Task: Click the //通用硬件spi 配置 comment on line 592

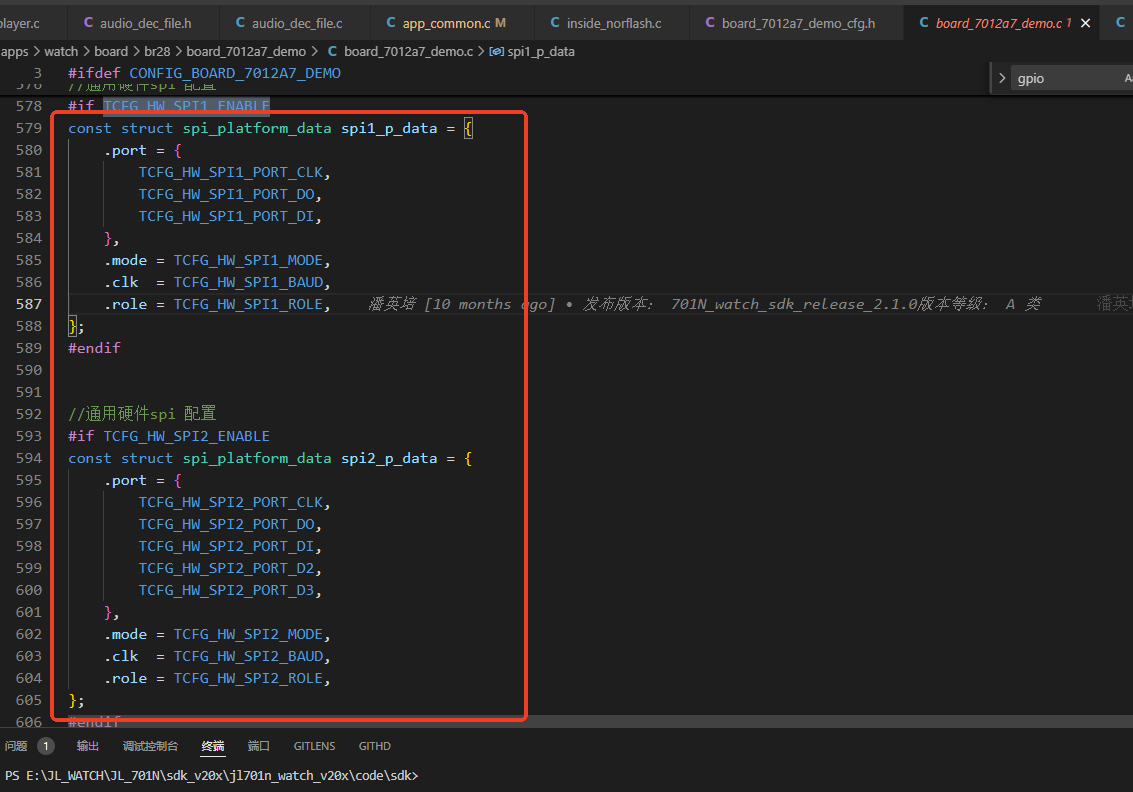Action: tap(142, 414)
